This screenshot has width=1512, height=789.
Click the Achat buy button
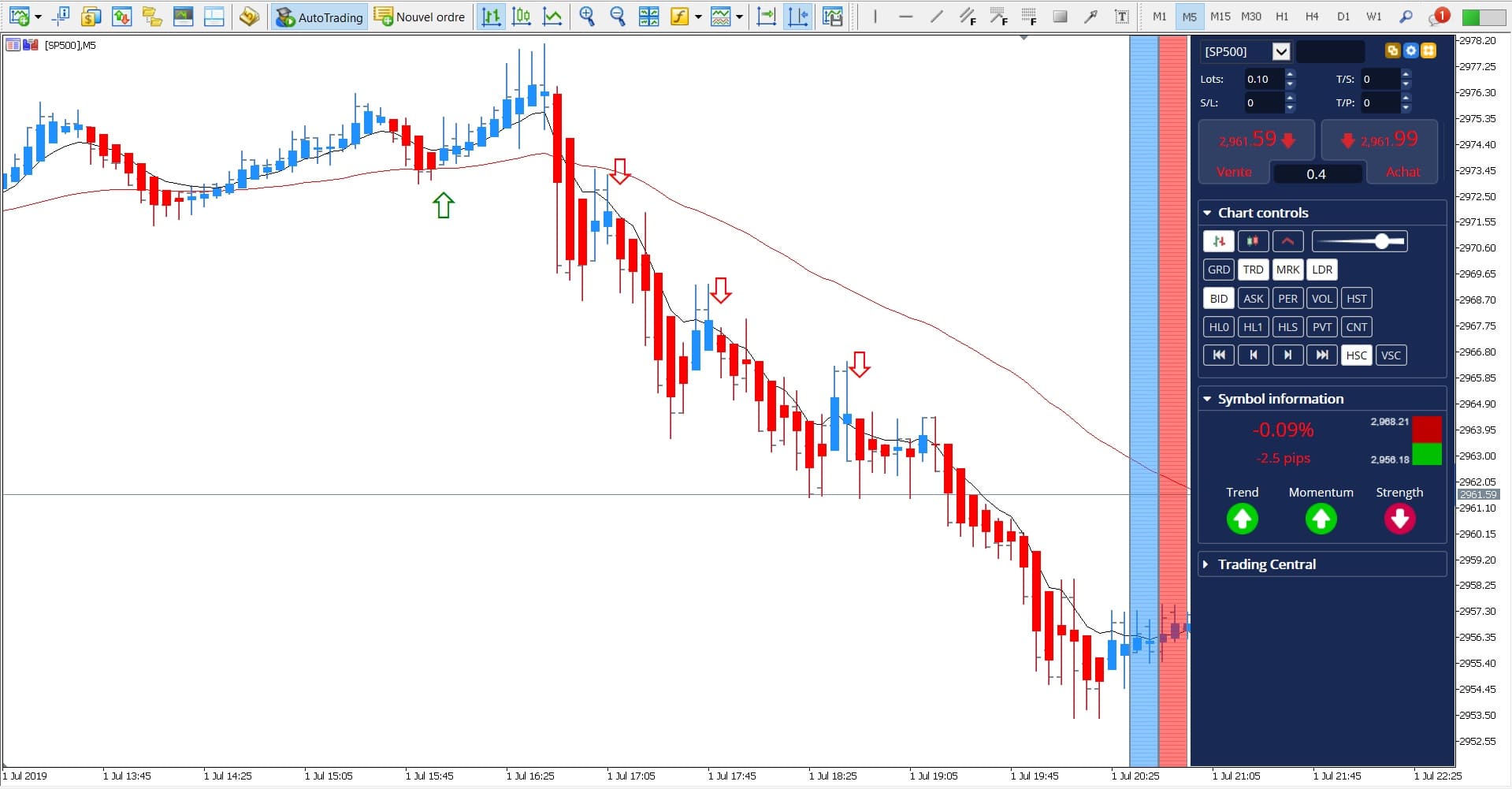coord(1402,171)
